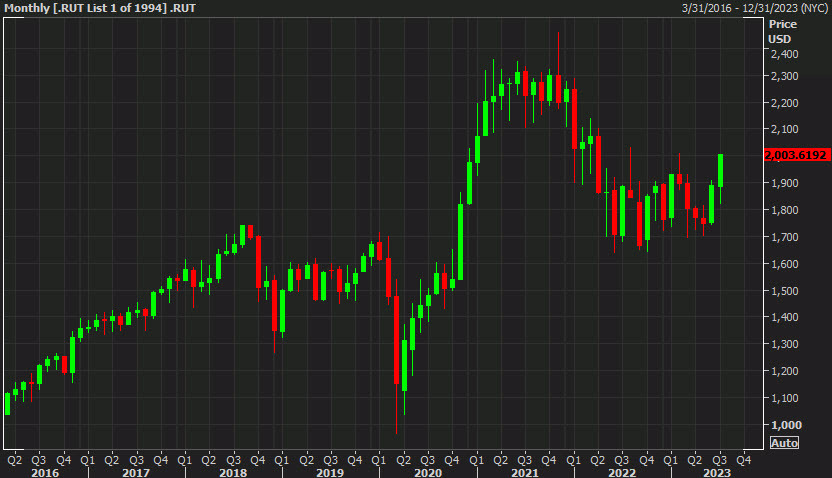Click the 2017 year label on time axis
The image size is (832, 478).
coord(136,472)
